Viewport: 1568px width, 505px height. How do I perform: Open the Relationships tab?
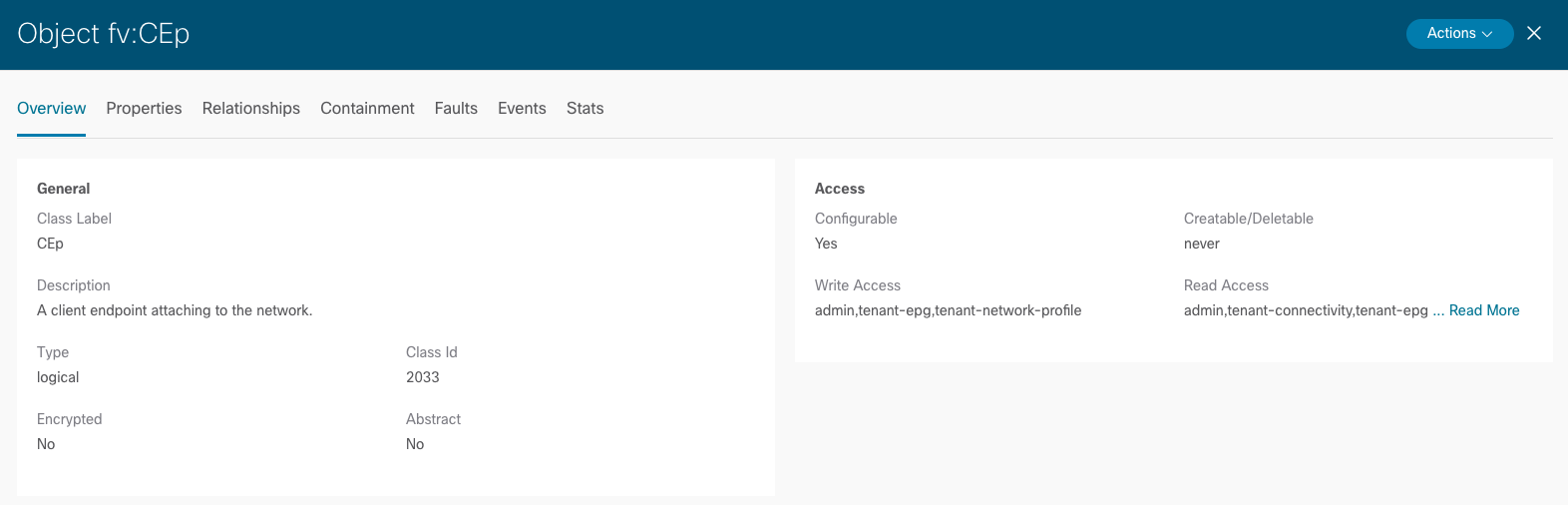click(x=250, y=108)
